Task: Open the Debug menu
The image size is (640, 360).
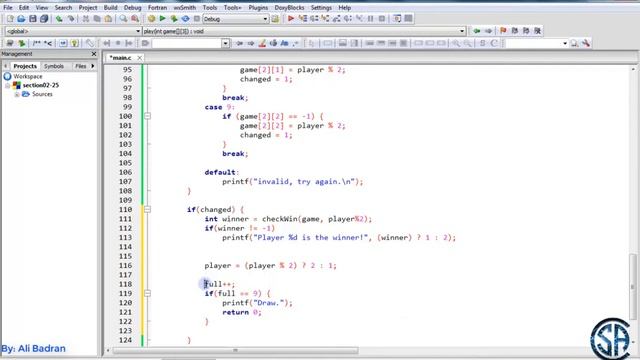Action: click(x=132, y=8)
